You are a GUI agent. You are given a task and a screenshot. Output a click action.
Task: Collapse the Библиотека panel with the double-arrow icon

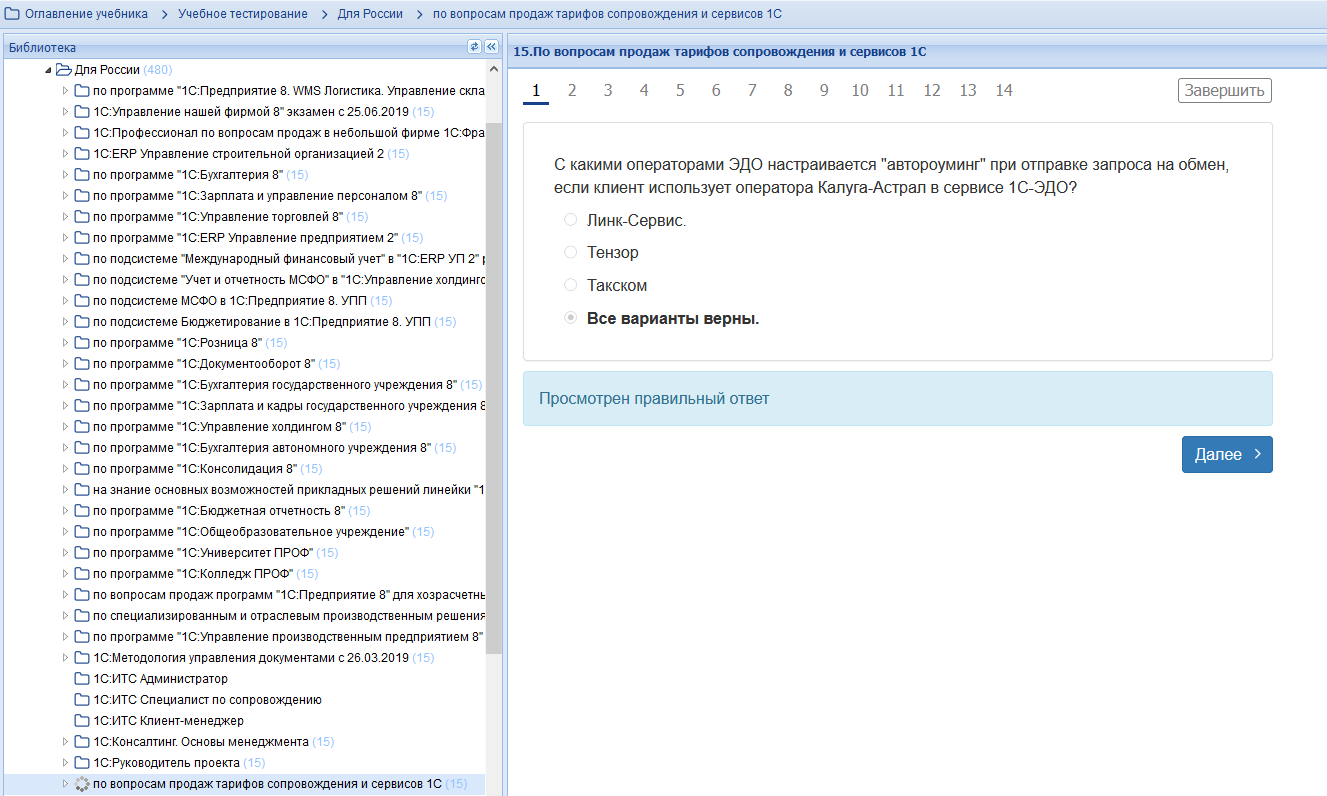[x=491, y=47]
